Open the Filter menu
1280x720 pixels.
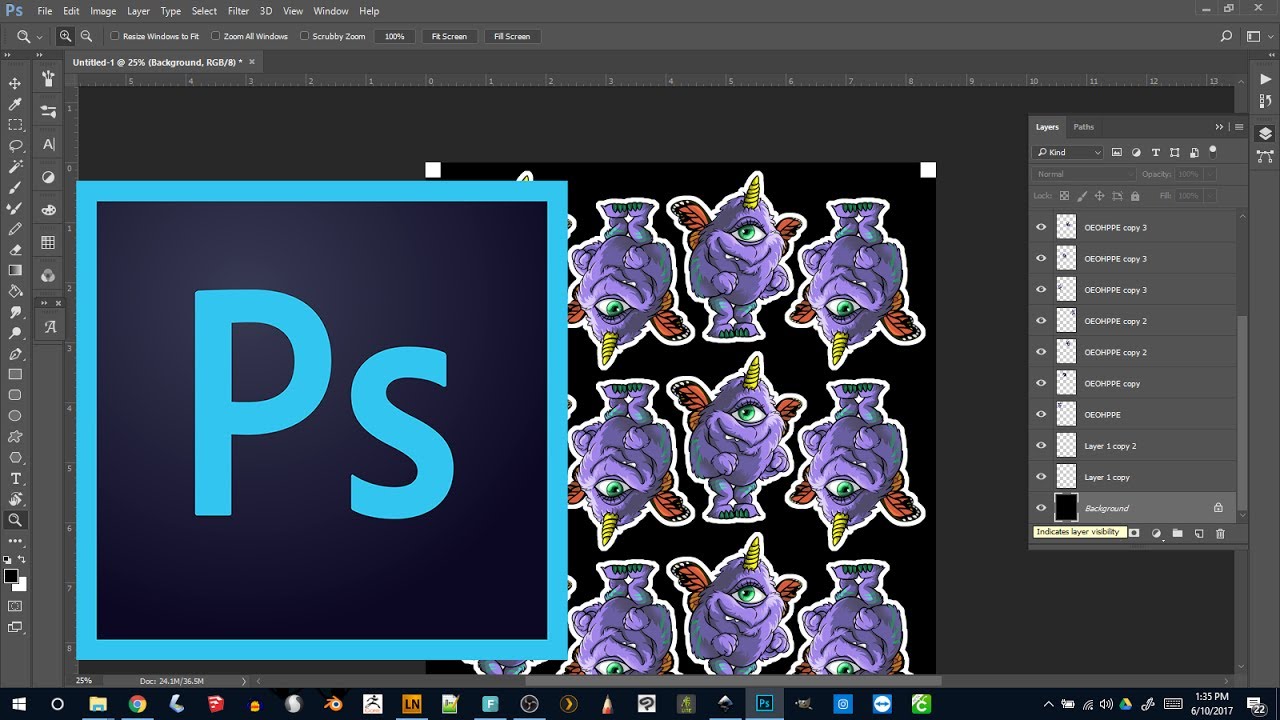coord(238,11)
